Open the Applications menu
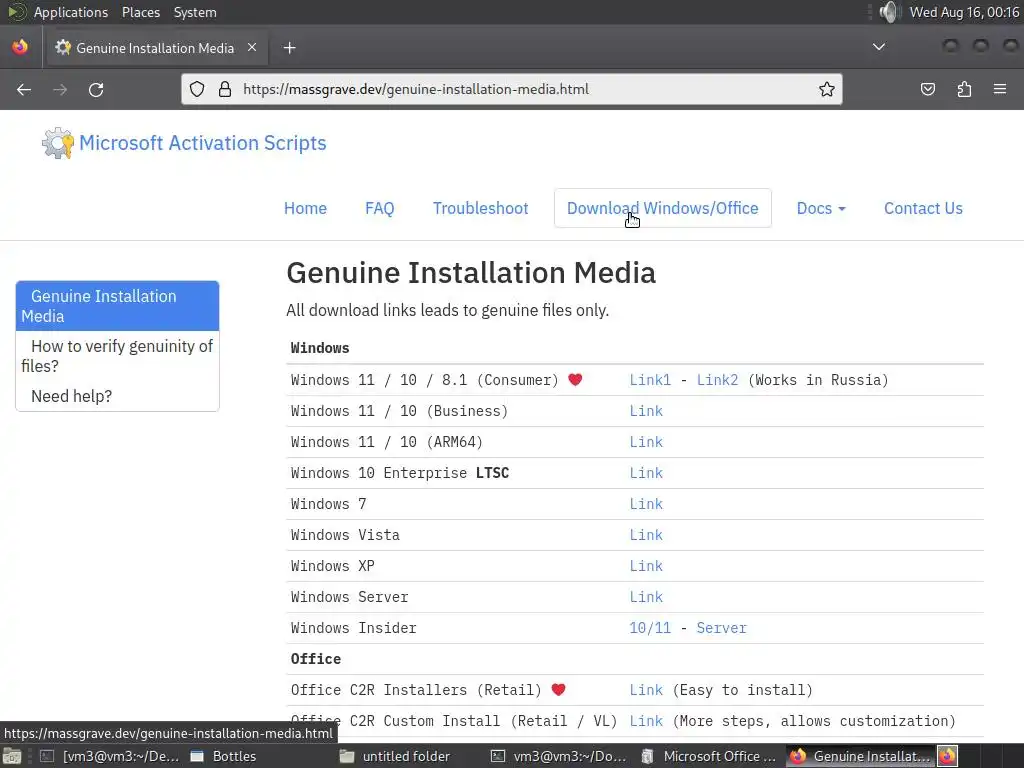This screenshot has width=1024, height=768. point(71,12)
